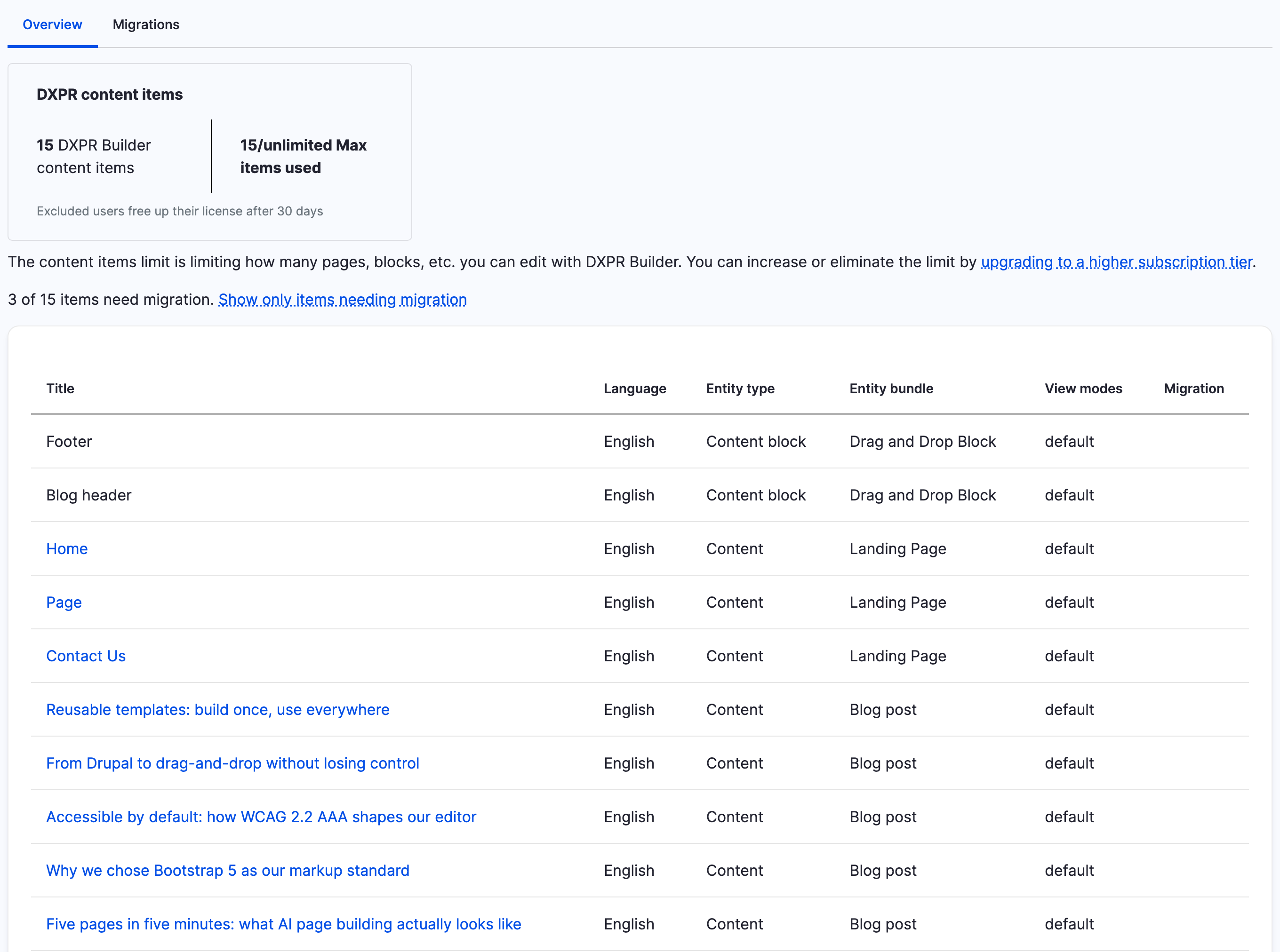1280x952 pixels.
Task: Click the Entity type column header
Action: tap(740, 389)
